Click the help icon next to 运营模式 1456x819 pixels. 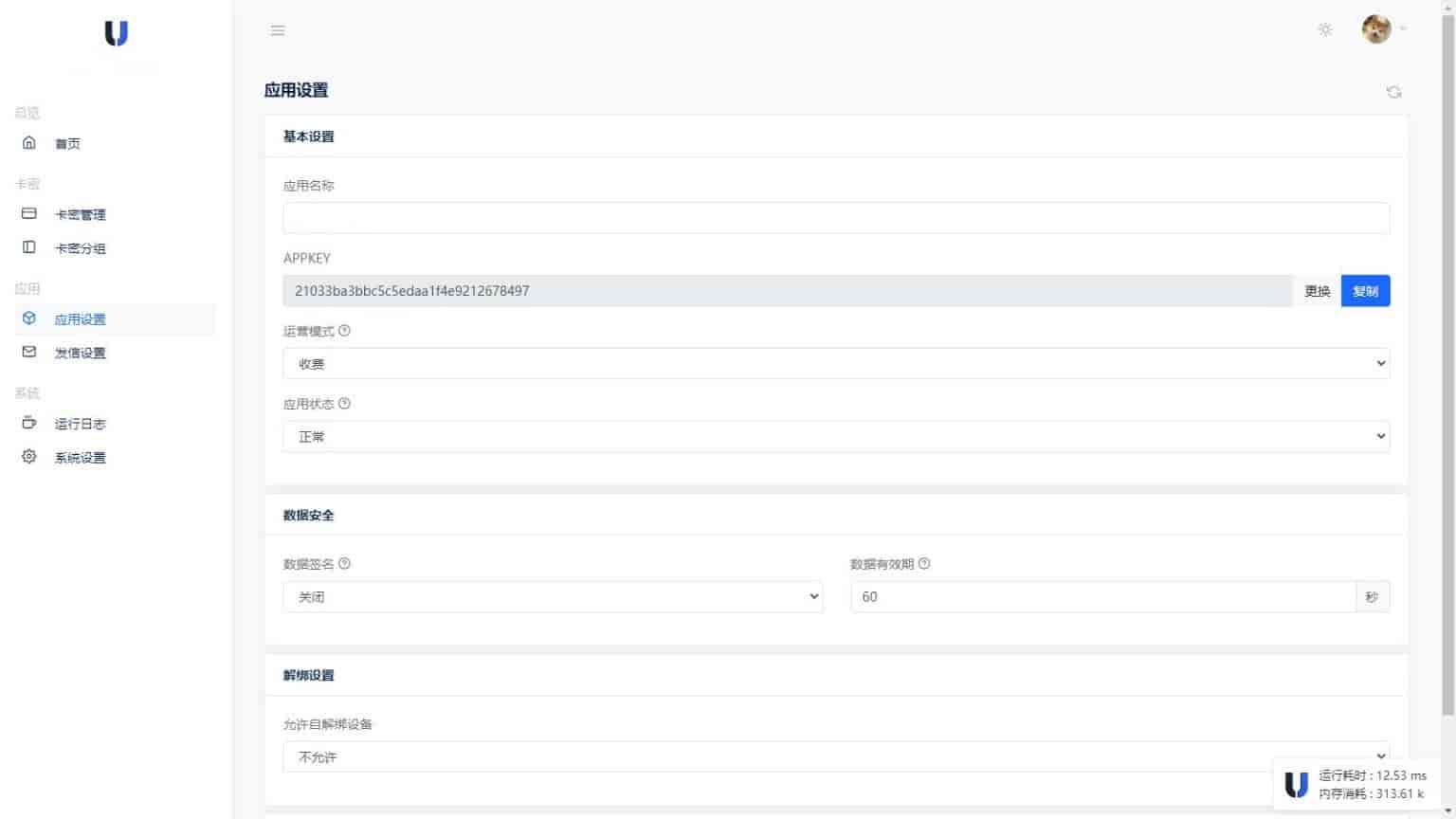344,331
